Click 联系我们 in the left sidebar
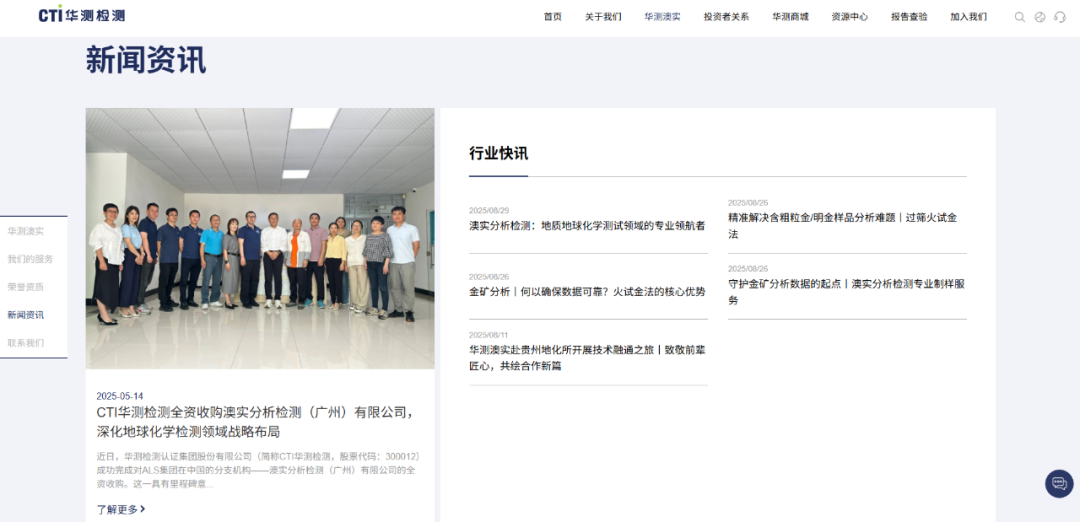This screenshot has width=1080, height=522. [x=26, y=343]
